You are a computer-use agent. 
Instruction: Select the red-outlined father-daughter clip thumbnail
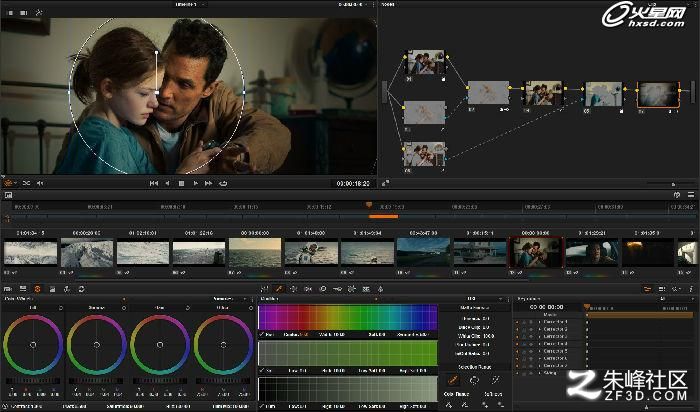click(x=536, y=252)
